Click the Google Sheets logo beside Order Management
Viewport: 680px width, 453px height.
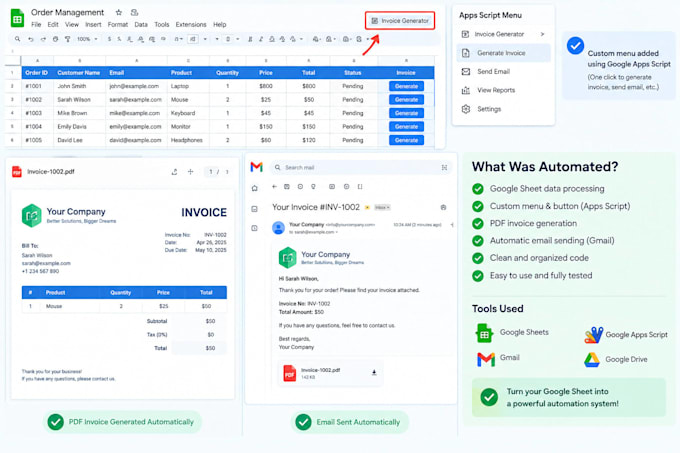point(17,18)
